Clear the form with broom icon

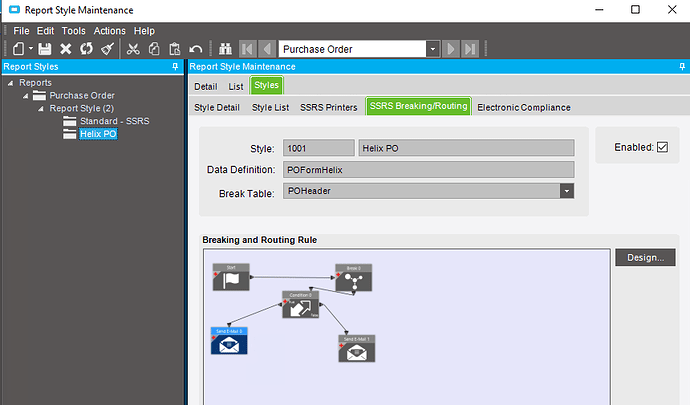click(107, 48)
